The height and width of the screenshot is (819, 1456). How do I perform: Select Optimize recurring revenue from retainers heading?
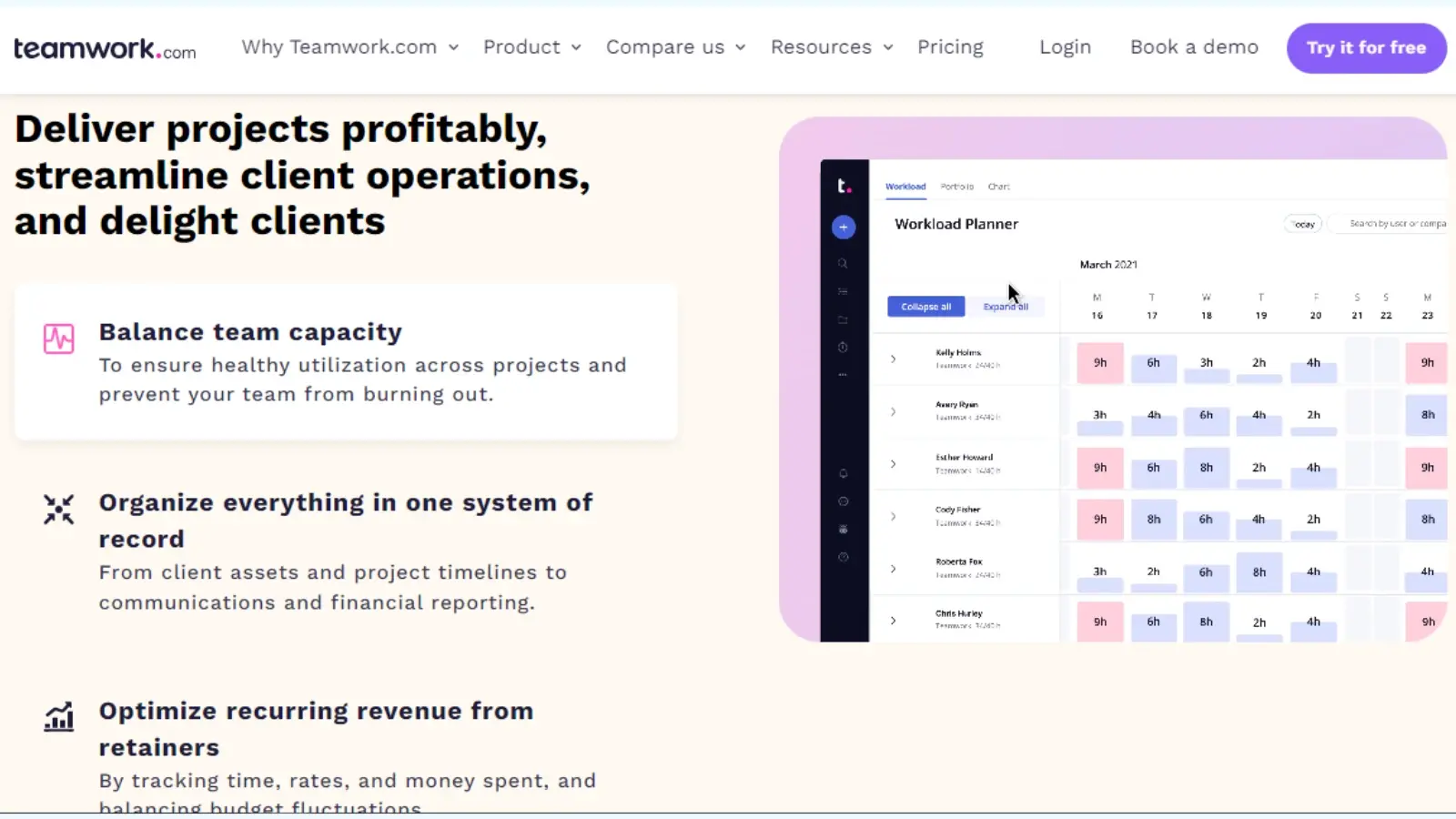point(316,729)
